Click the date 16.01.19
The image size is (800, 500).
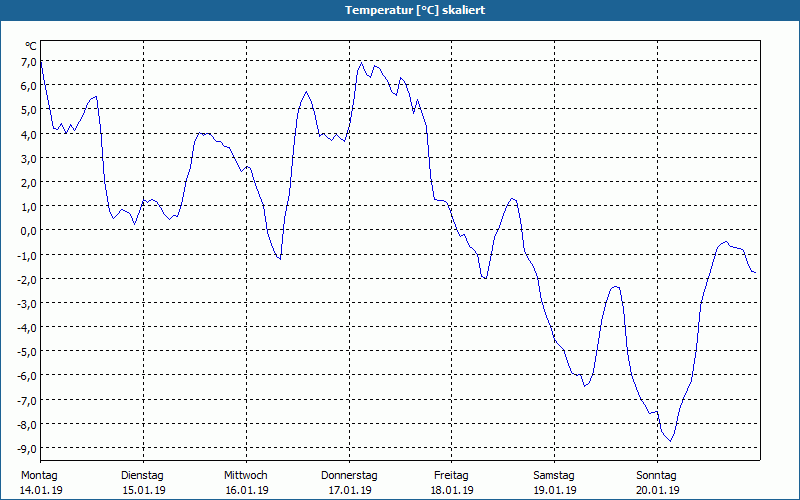247,490
